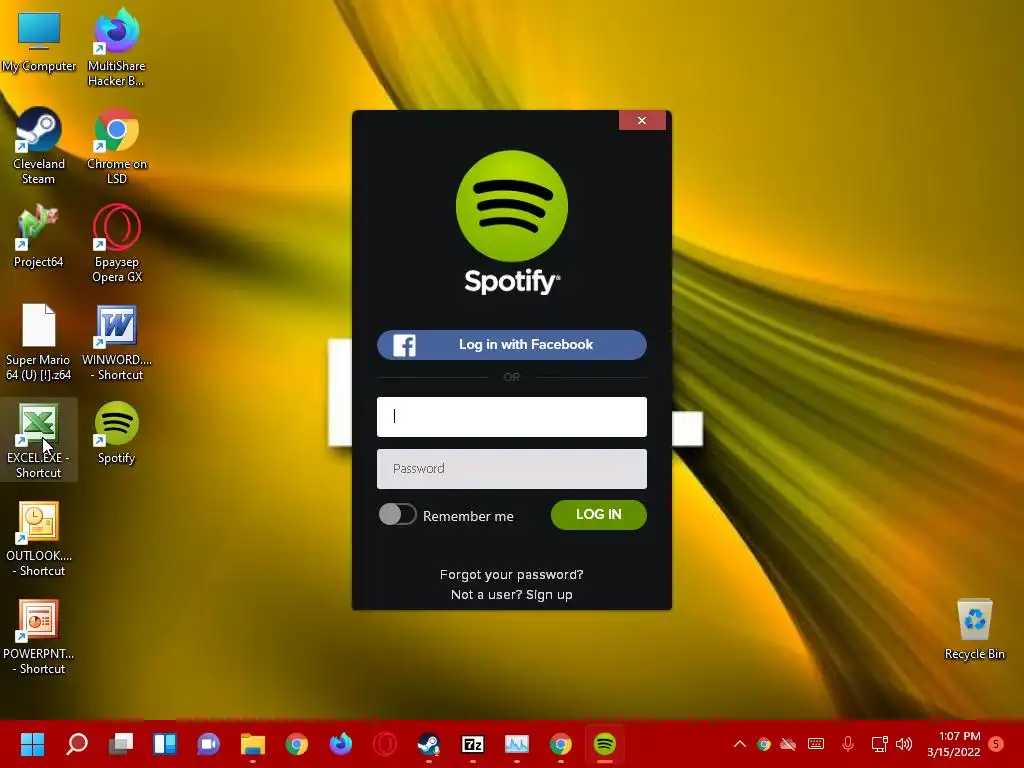This screenshot has width=1024, height=768.
Task: Select Super Mario 64 z64 file
Action: pos(39,342)
